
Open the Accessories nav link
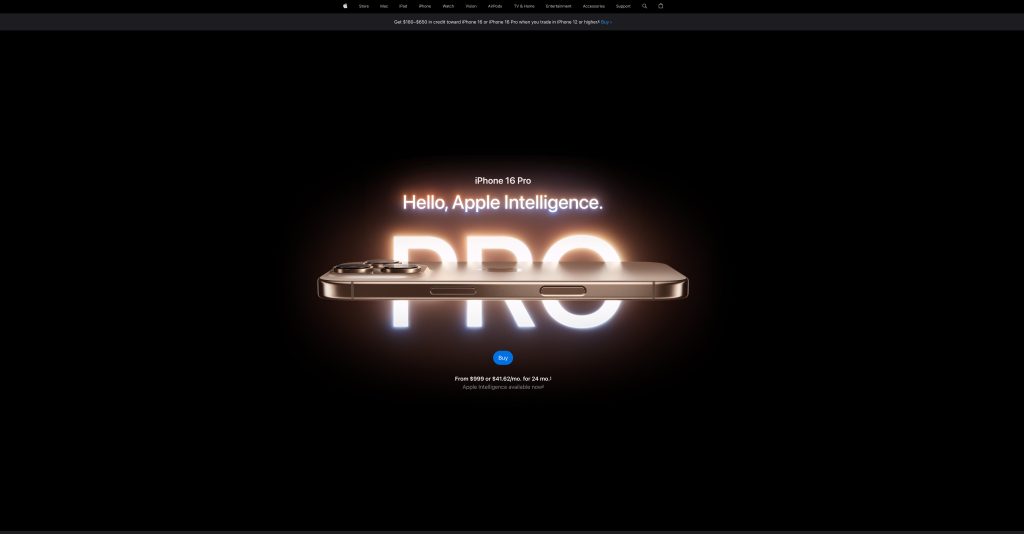point(594,6)
